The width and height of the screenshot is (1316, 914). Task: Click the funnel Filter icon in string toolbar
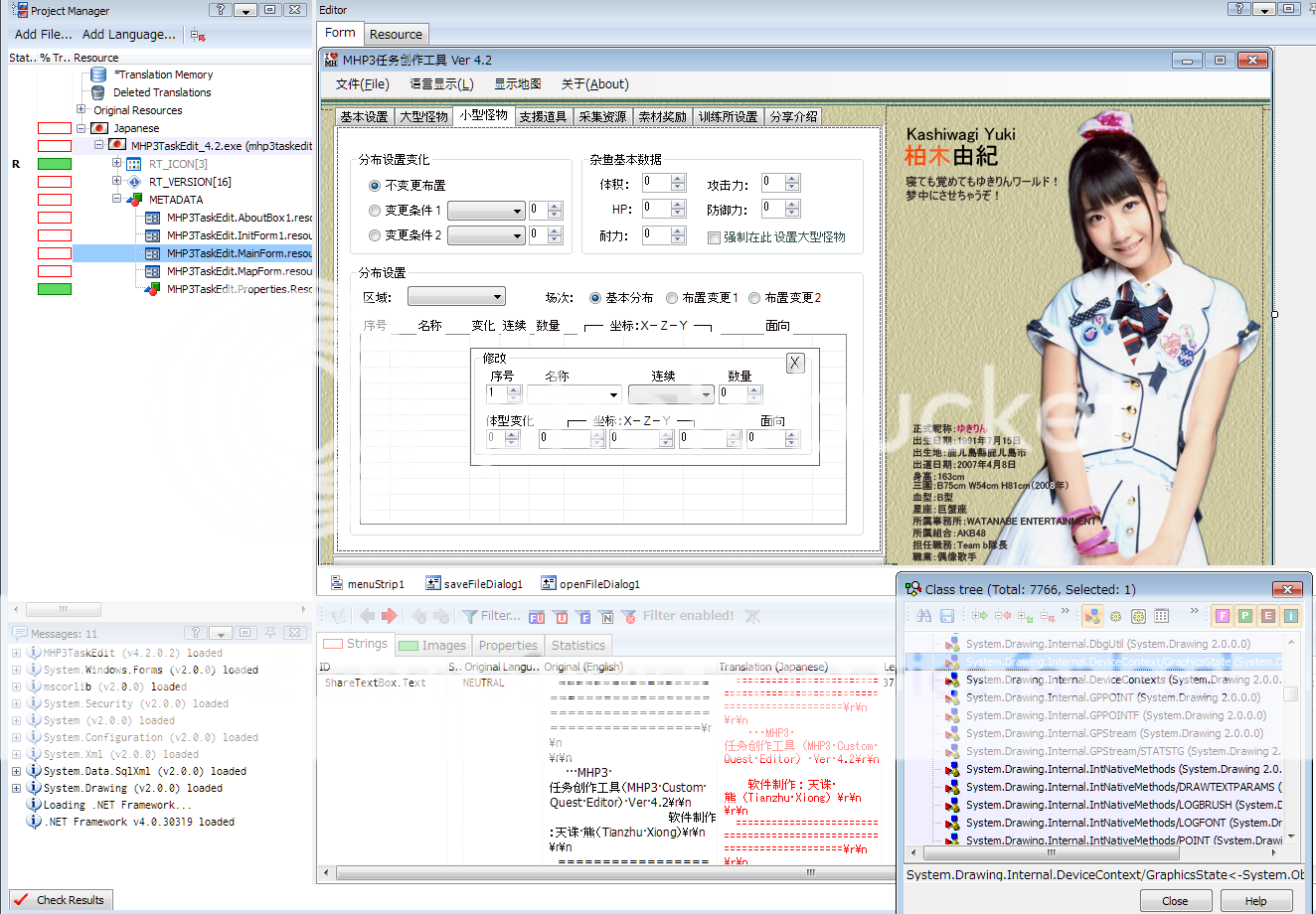(x=470, y=616)
